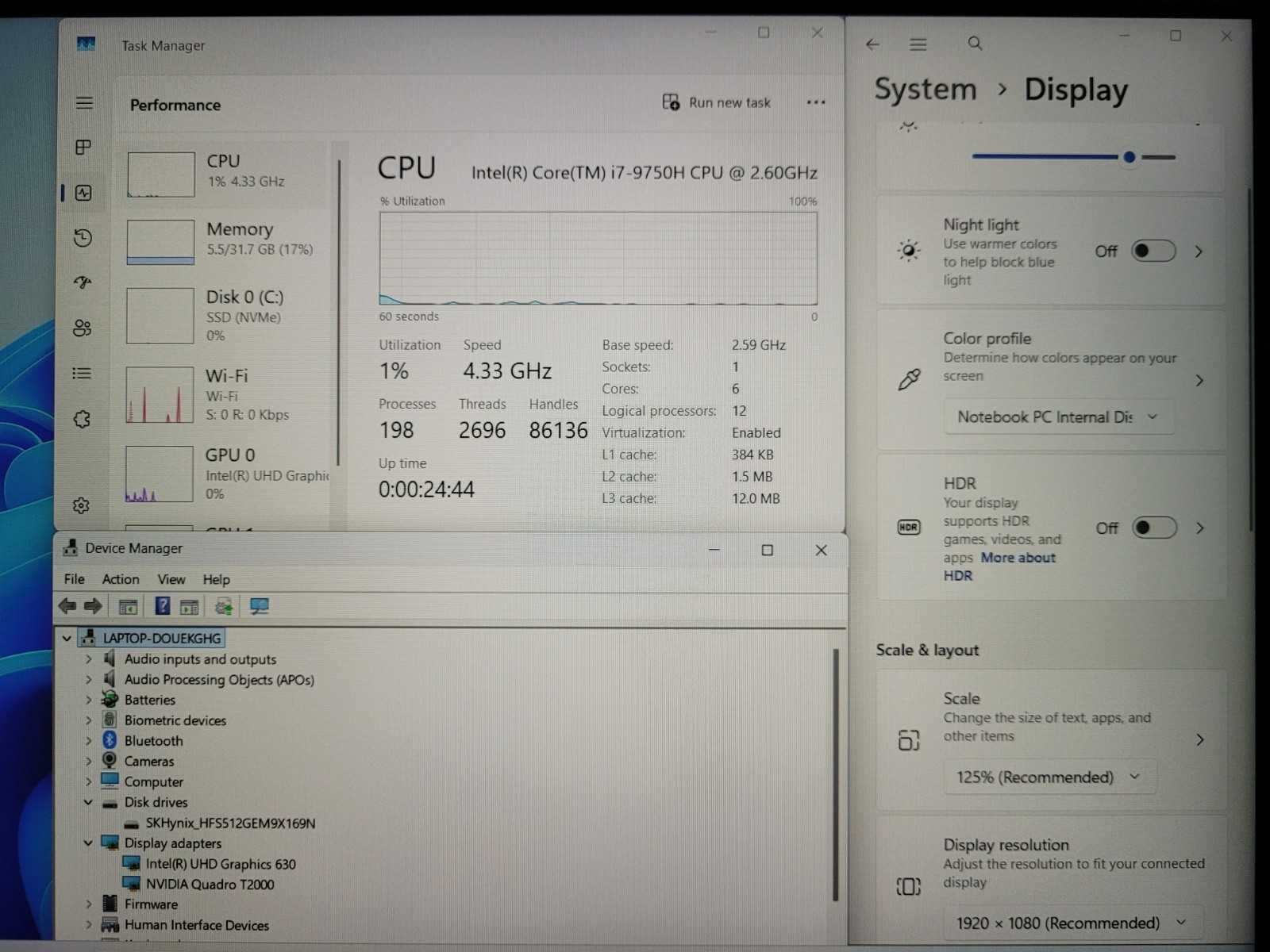Image resolution: width=1270 pixels, height=952 pixels.
Task: Open Settings navigation hamburger menu
Action: point(918,44)
